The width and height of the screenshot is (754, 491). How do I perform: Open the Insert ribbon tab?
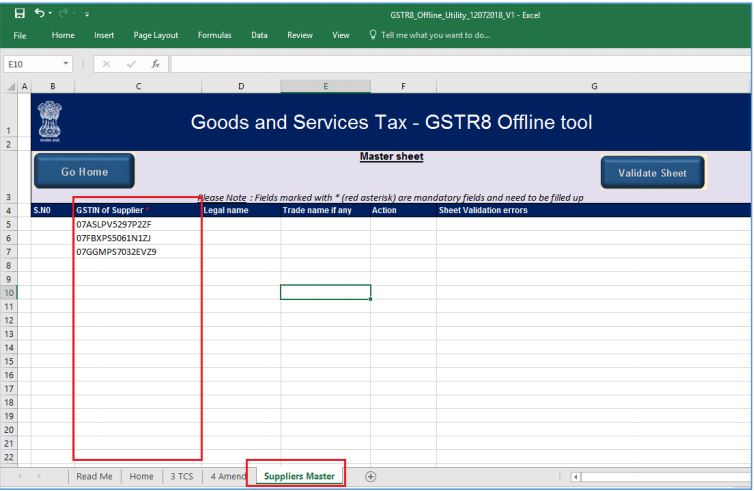pyautogui.click(x=104, y=35)
